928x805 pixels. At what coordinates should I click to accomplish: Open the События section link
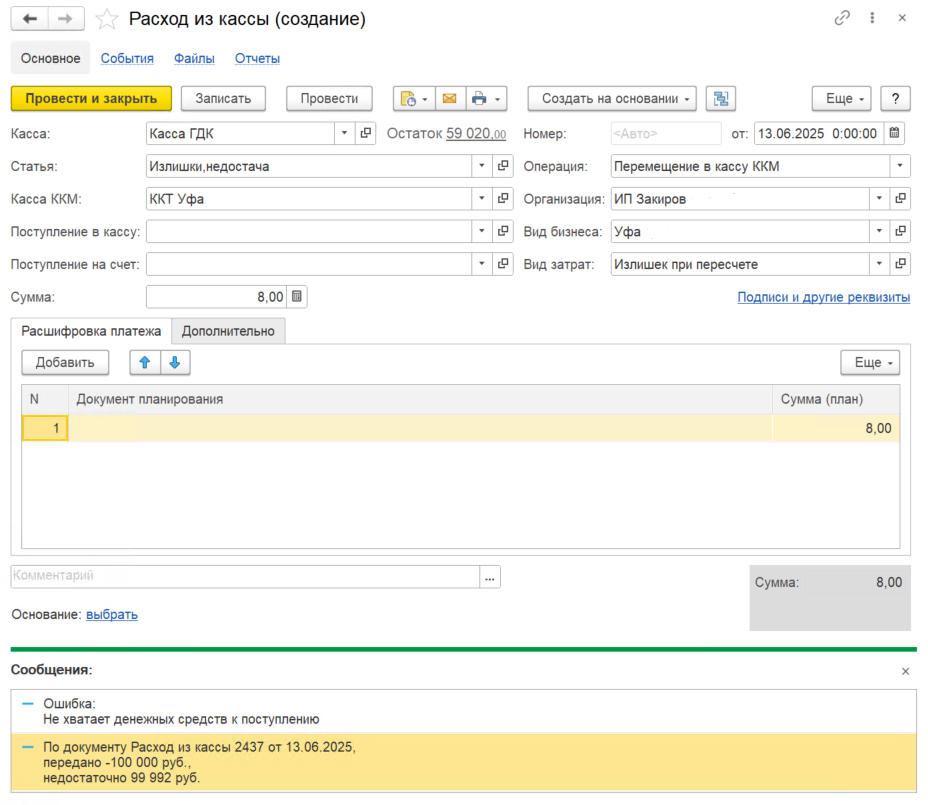(127, 59)
